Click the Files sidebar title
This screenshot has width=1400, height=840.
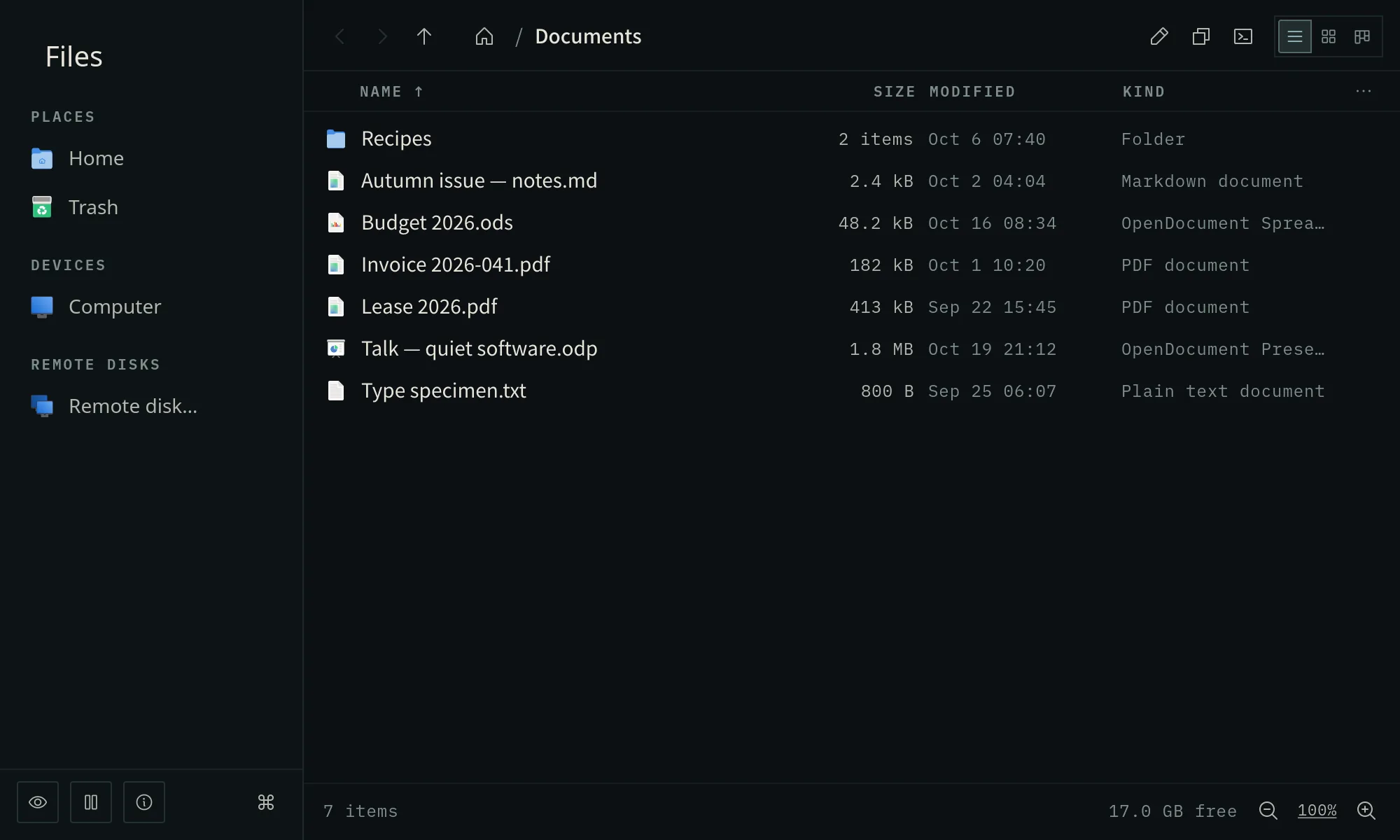(73, 56)
